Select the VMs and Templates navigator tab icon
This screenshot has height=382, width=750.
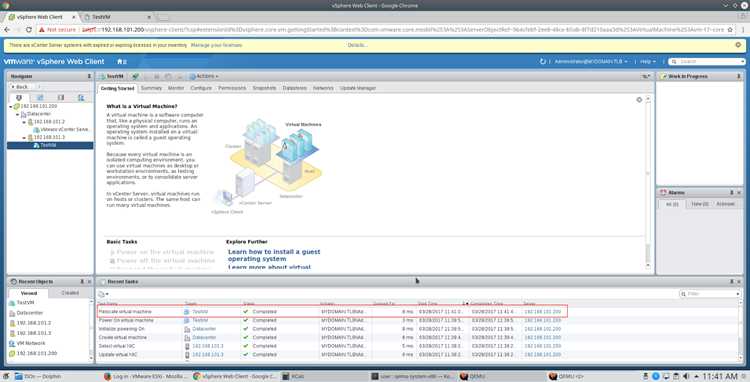40,98
